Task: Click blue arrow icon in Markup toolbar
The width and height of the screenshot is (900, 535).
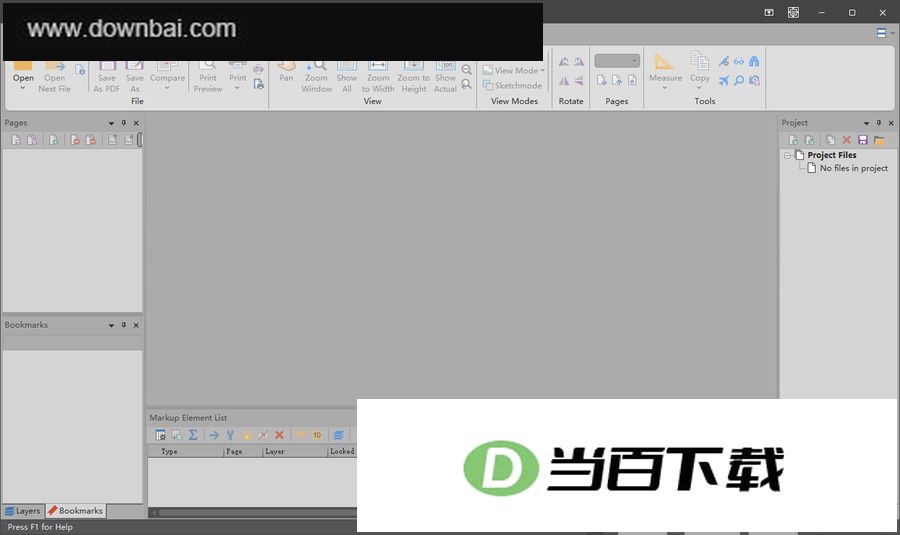Action: click(214, 435)
